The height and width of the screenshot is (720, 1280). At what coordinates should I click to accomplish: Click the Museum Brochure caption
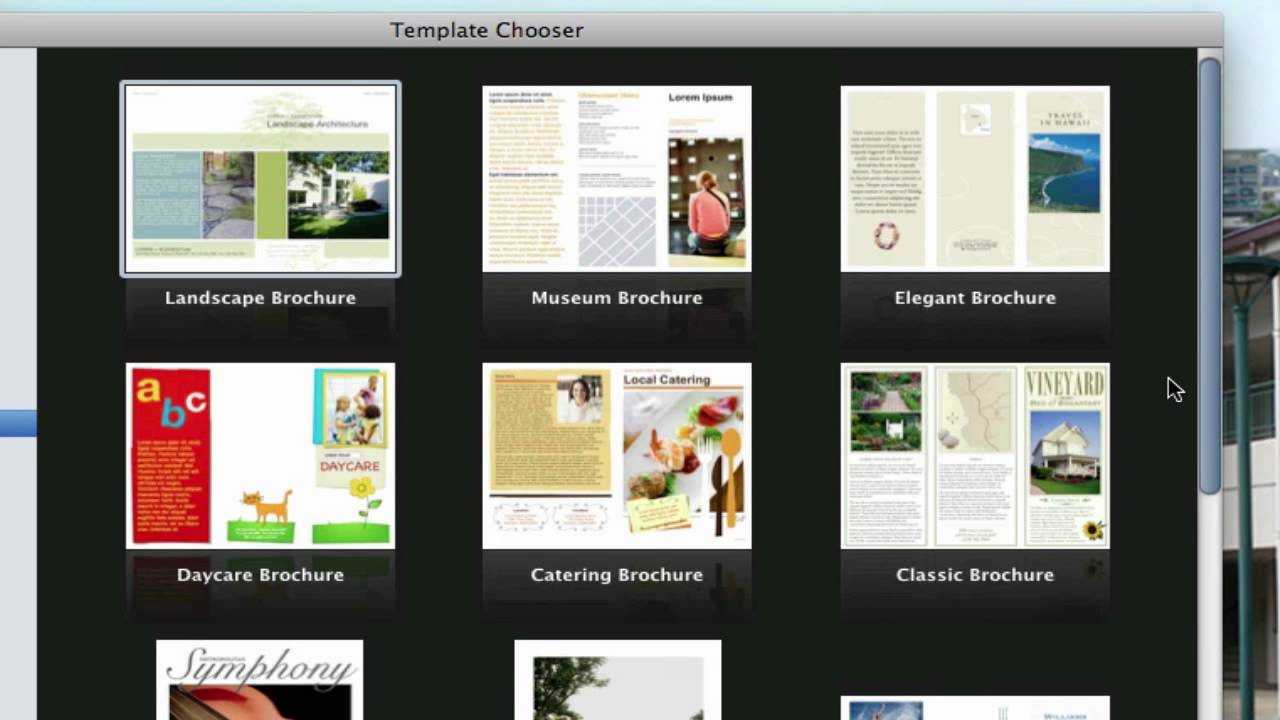[x=617, y=298]
